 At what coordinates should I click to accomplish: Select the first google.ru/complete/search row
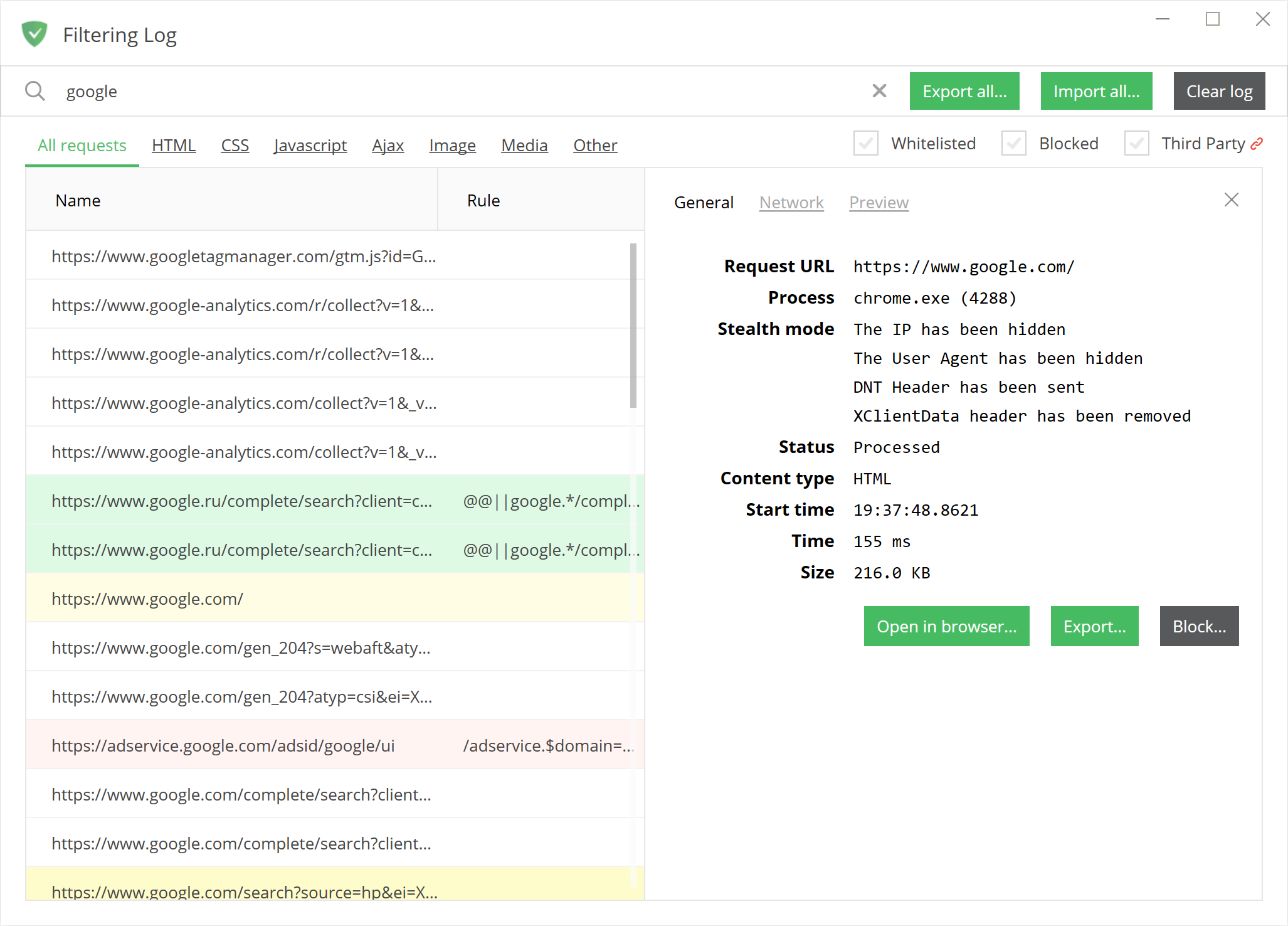tap(335, 501)
